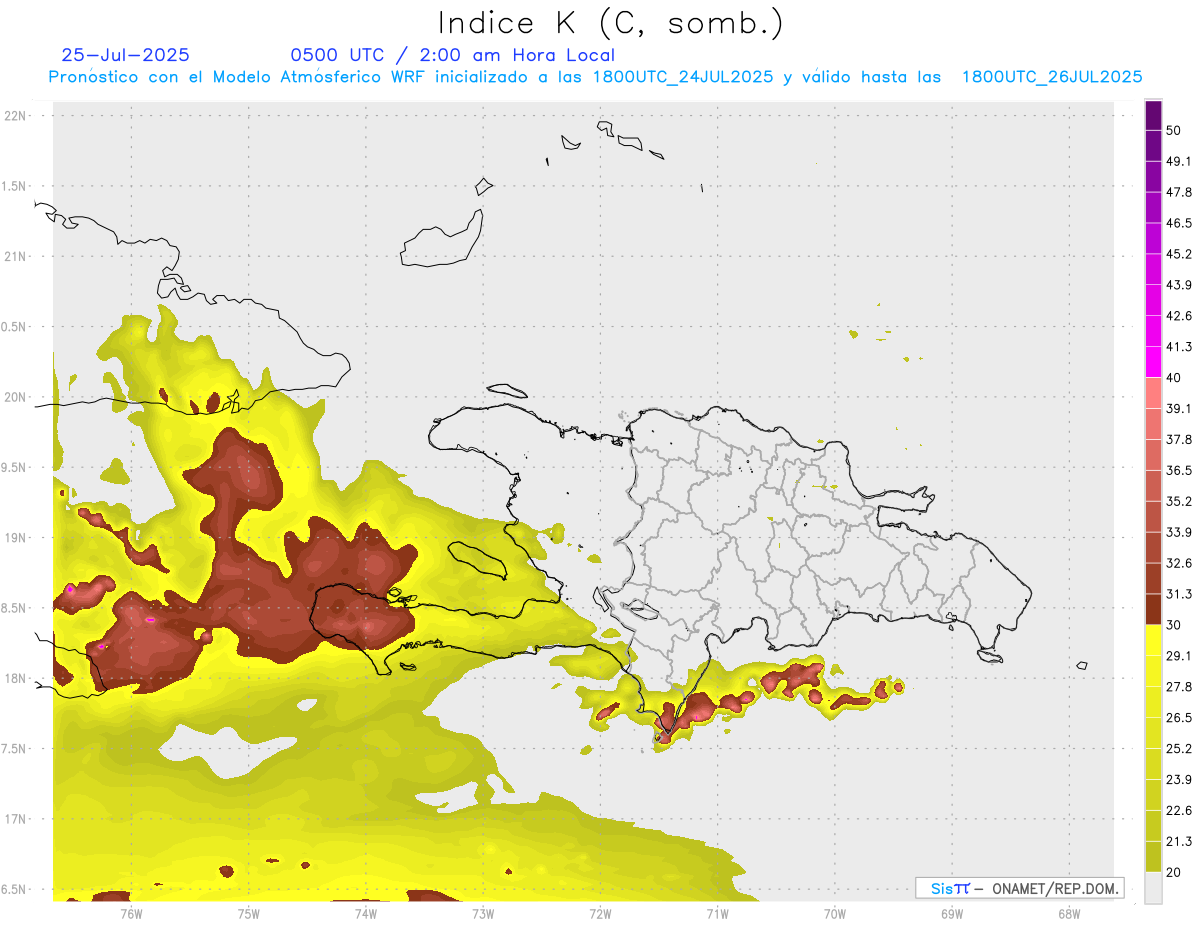Click the "Indice K (C, somb.)" title

coord(610,23)
